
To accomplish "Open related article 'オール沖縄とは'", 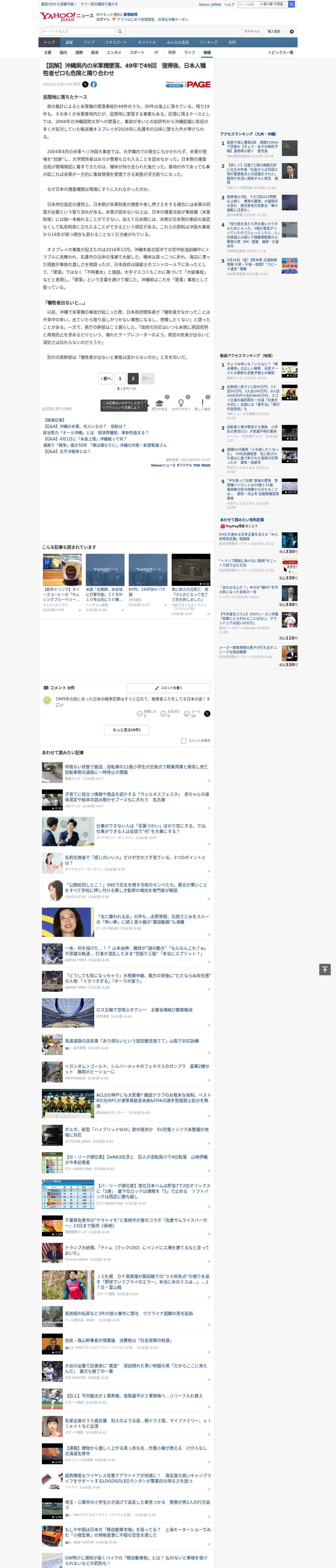I will 96,433.
